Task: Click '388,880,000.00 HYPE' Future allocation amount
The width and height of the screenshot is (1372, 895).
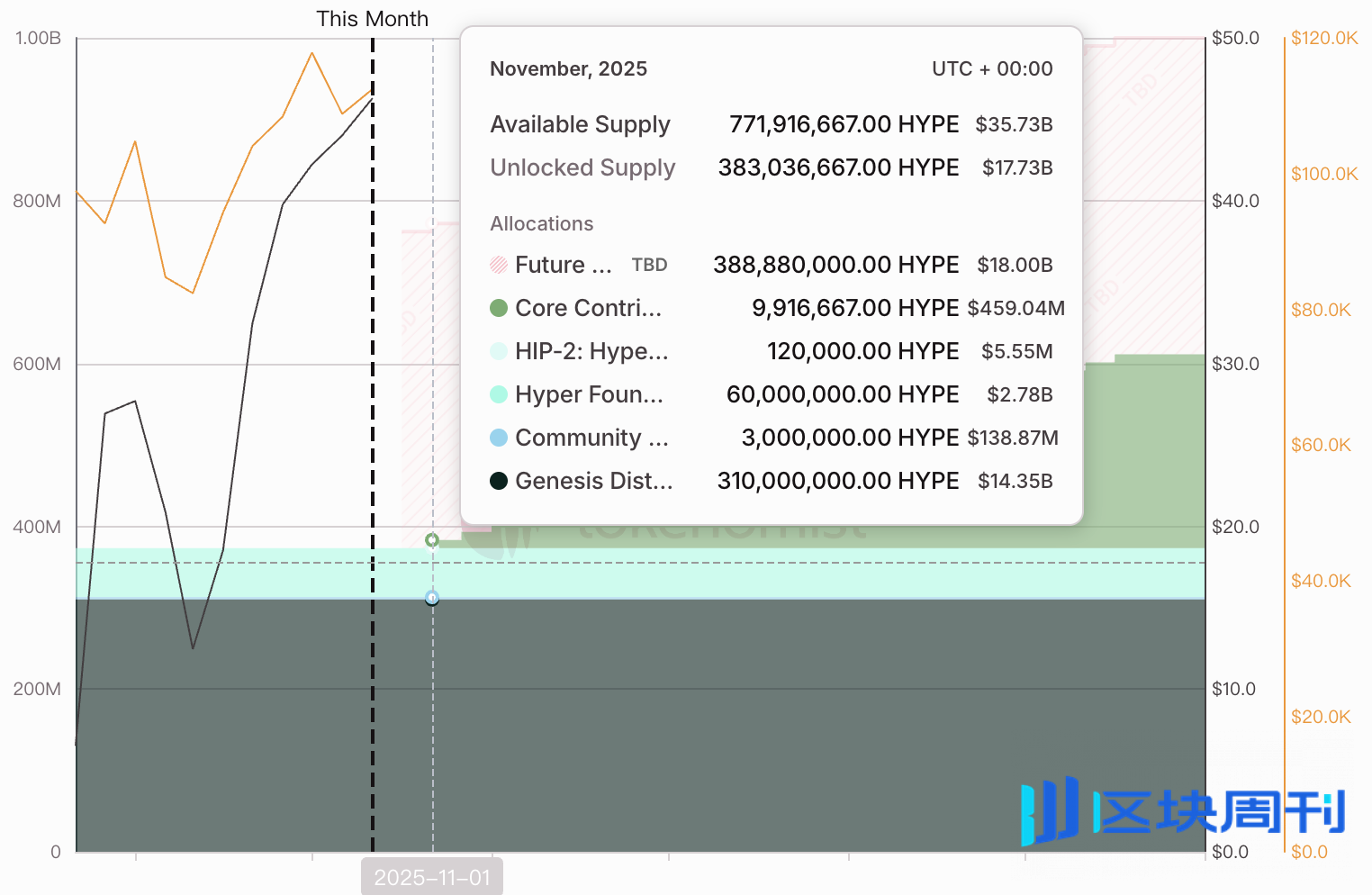Action: (836, 265)
